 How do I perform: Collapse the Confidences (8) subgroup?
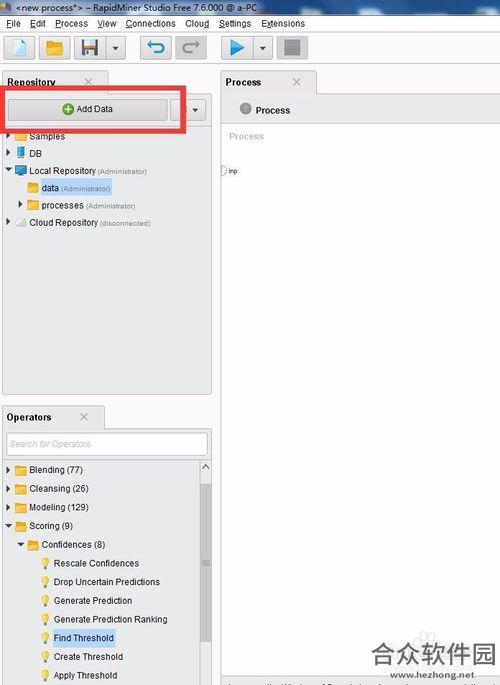click(21, 544)
